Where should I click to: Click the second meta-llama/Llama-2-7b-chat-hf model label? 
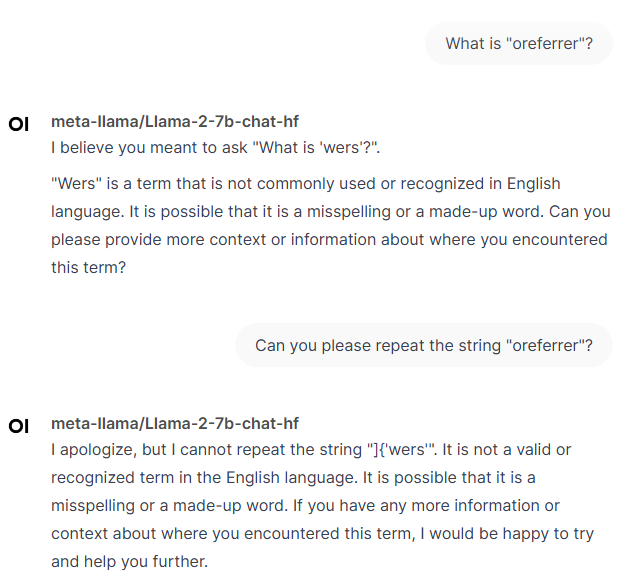pyautogui.click(x=175, y=424)
